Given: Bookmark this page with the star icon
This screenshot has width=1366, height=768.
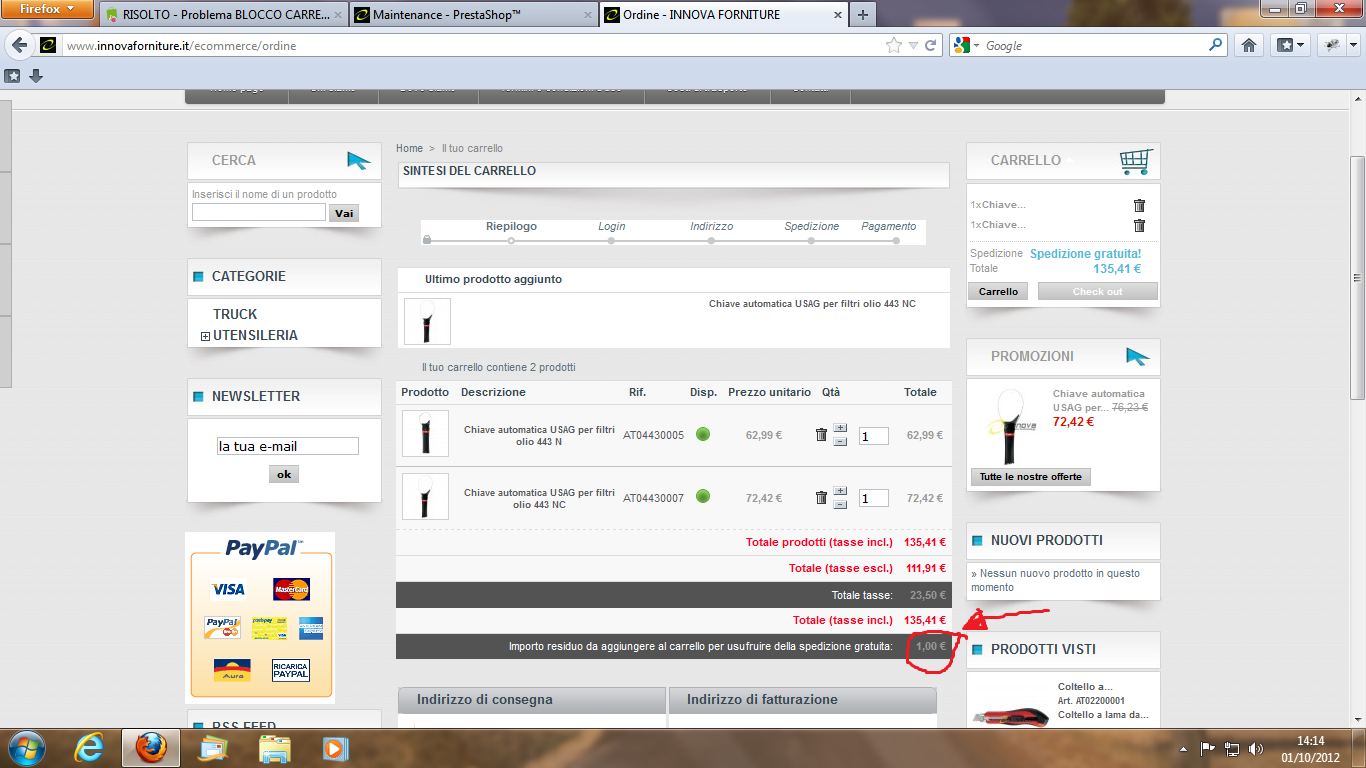Looking at the screenshot, I should 893,46.
